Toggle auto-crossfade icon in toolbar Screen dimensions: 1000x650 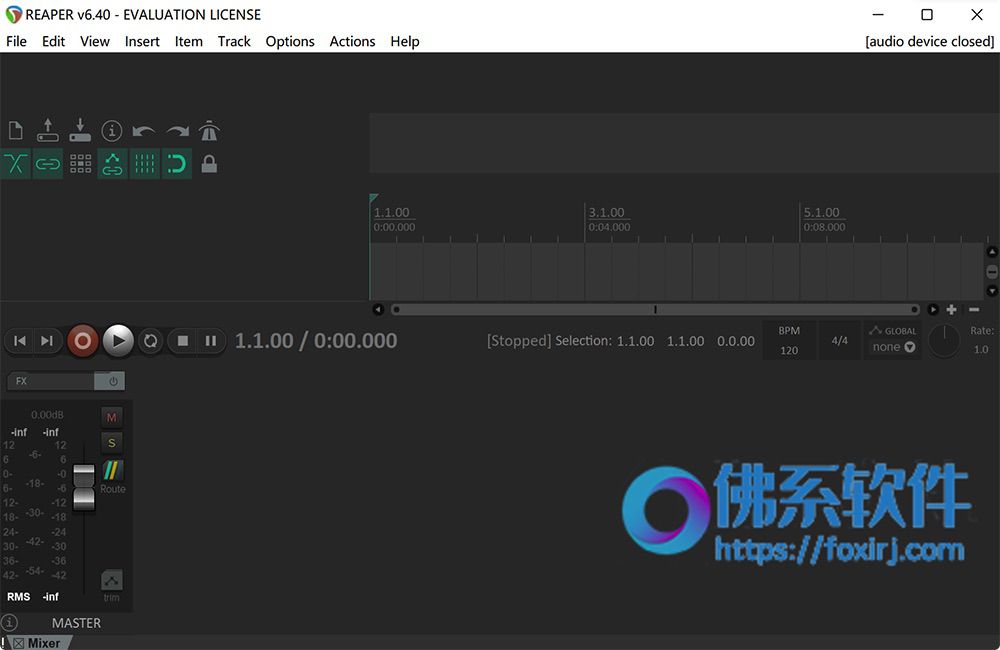point(16,164)
